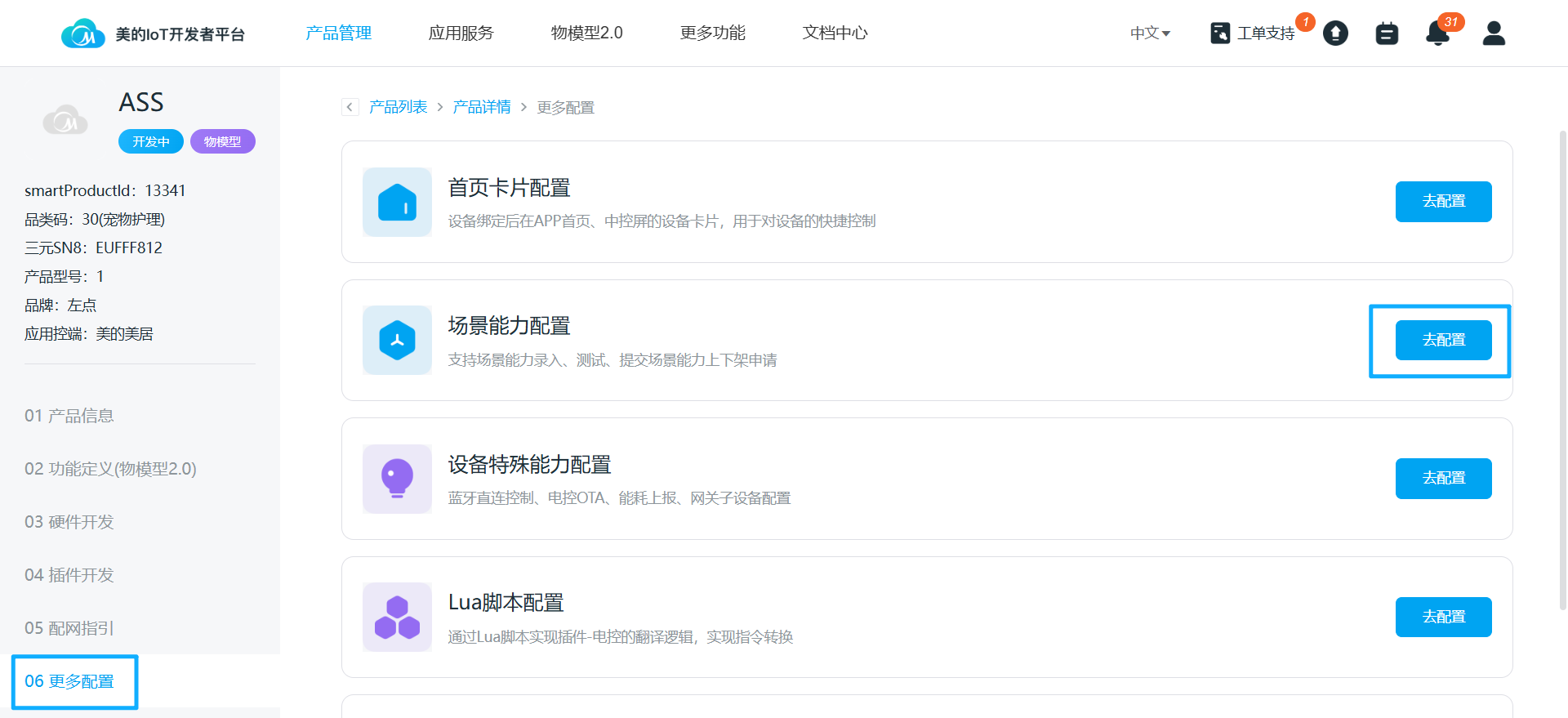Screen dimensions: 1568x718
Task: Open the calendar icon in top bar
Action: (x=1387, y=33)
